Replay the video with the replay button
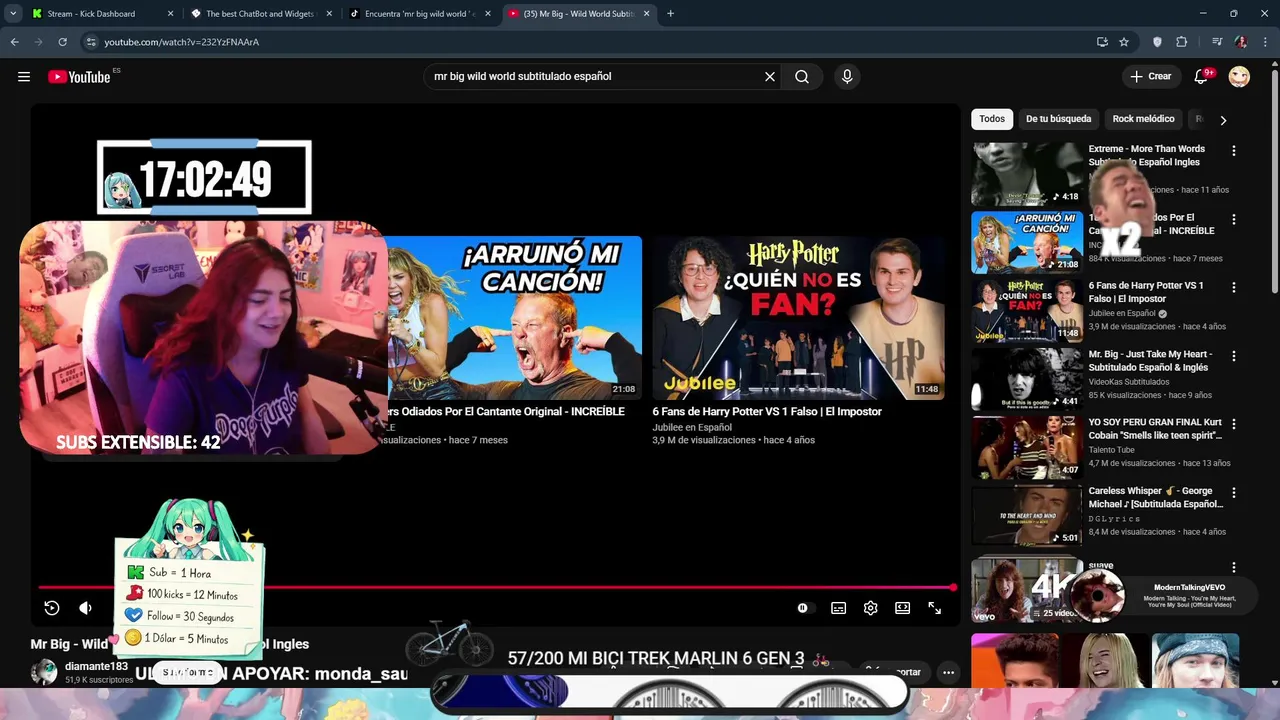This screenshot has width=1280, height=720. 52,608
